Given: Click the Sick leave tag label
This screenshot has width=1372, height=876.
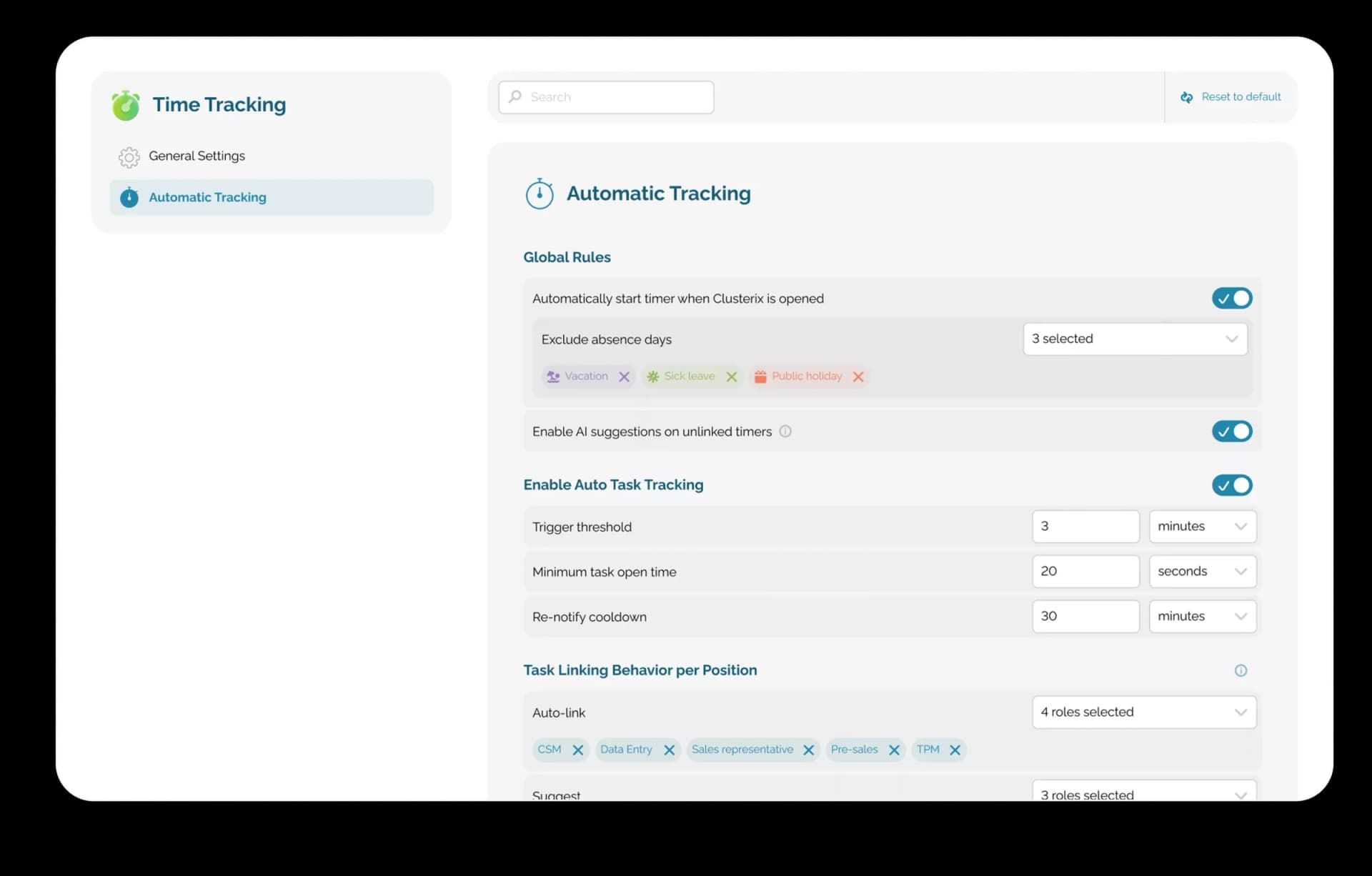Looking at the screenshot, I should click(689, 377).
